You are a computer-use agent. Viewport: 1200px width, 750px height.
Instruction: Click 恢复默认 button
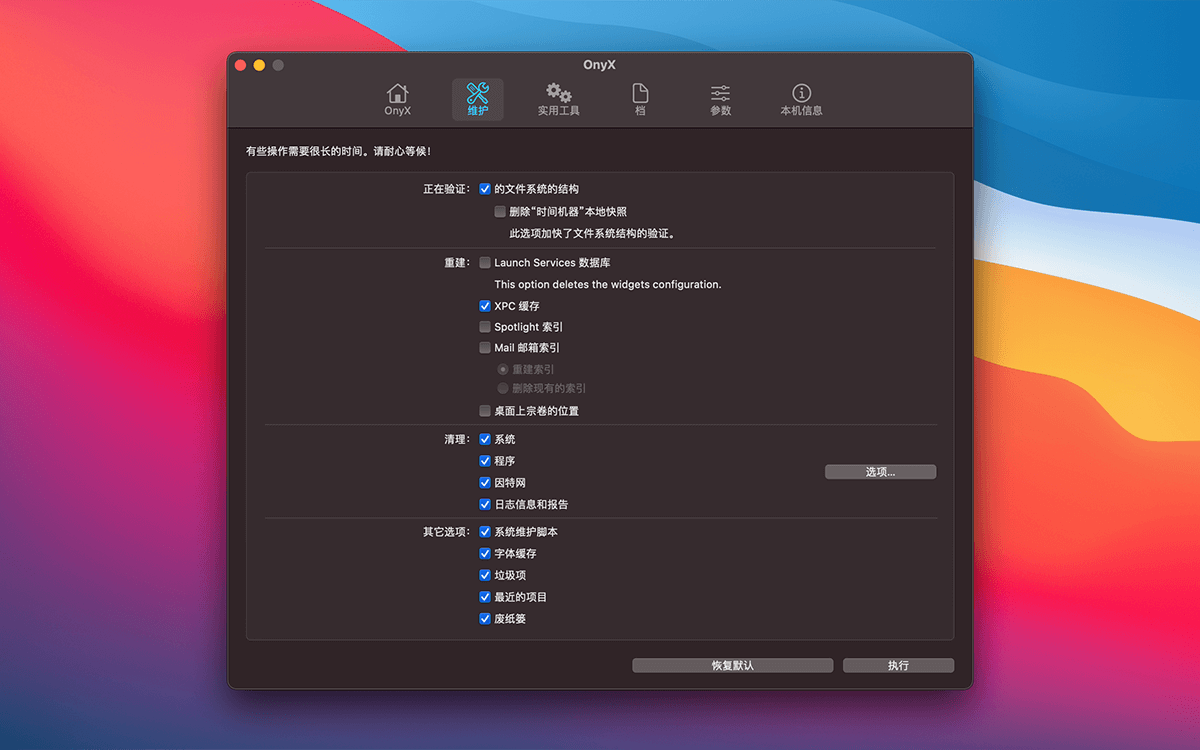pos(732,665)
